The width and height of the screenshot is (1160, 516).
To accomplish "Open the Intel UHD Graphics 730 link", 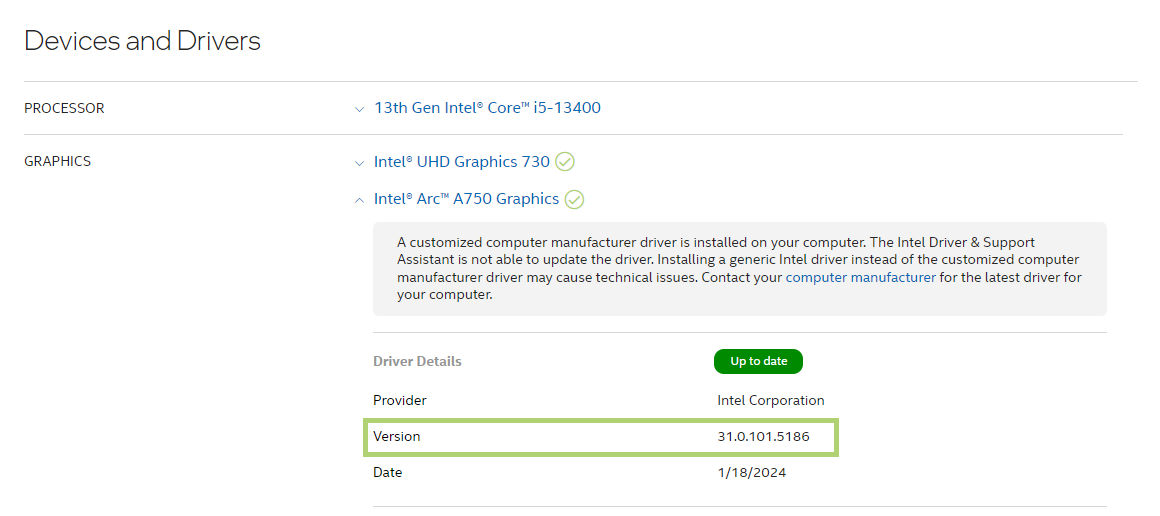I will pos(461,162).
